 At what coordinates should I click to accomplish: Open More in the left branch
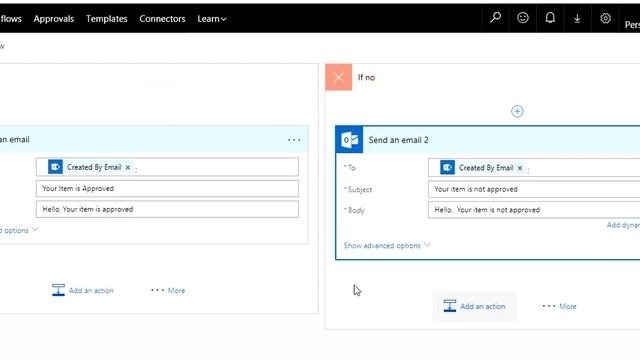pyautogui.click(x=168, y=290)
